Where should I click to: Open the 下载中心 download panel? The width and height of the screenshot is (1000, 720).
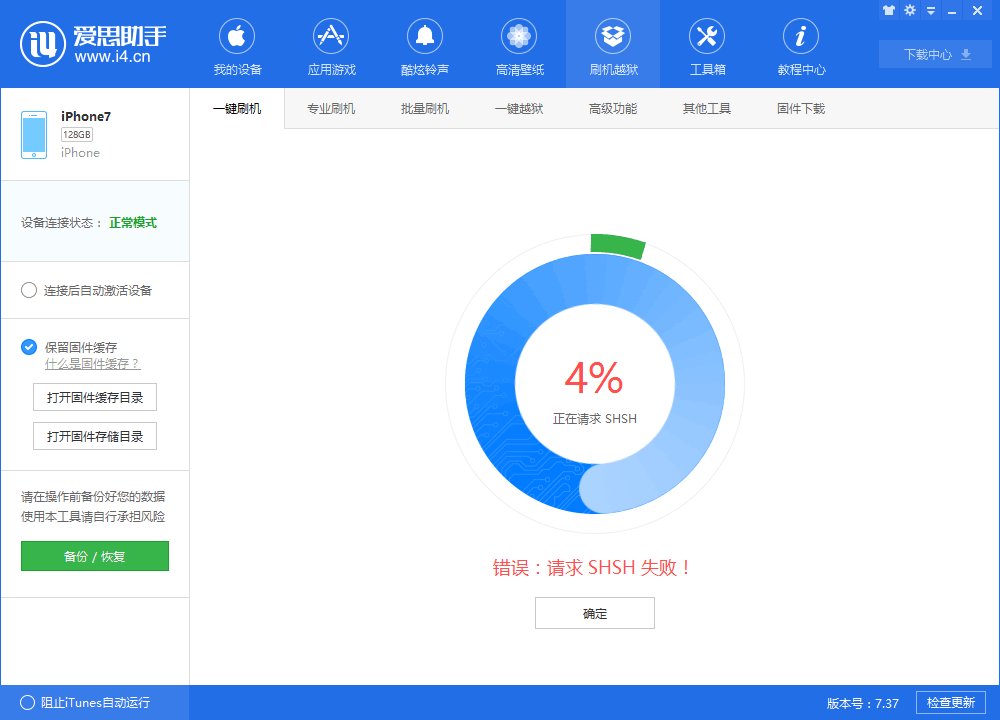pyautogui.click(x=934, y=55)
